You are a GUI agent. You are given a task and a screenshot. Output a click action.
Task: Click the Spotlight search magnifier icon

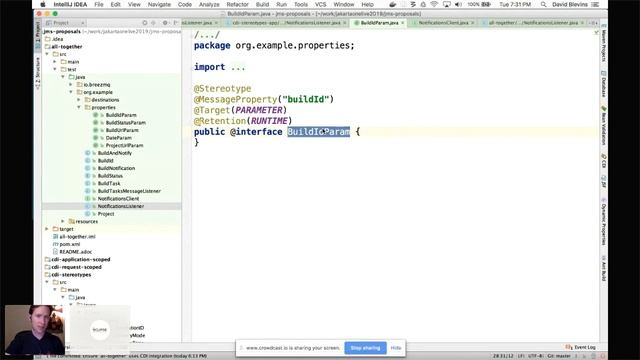(543, 4)
